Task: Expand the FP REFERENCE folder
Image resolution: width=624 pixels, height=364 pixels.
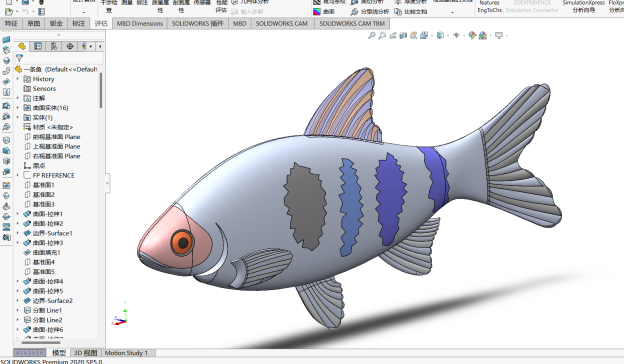Action: (18, 175)
